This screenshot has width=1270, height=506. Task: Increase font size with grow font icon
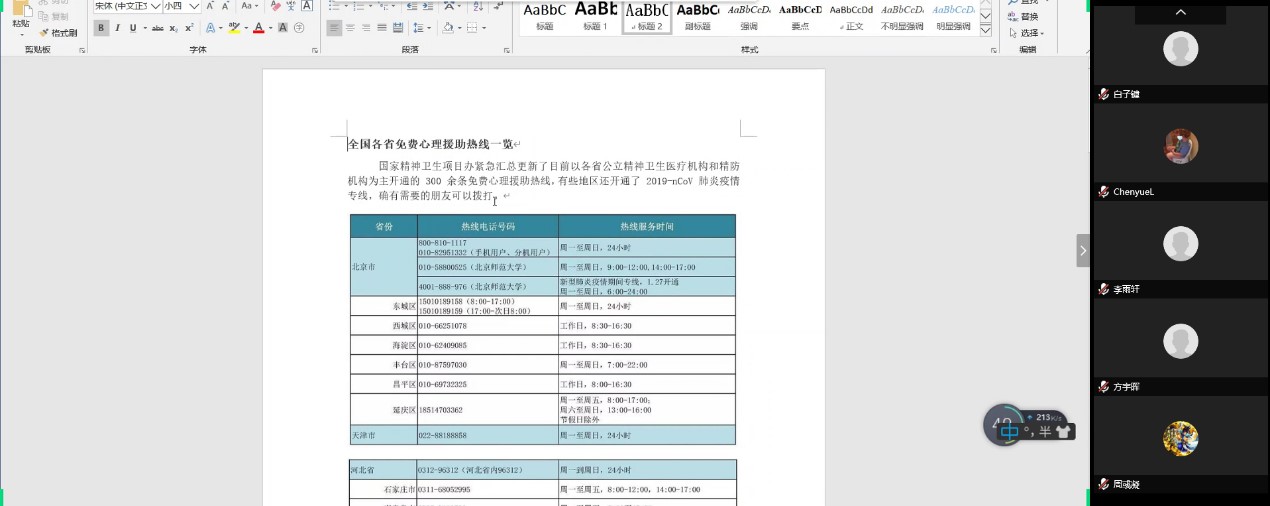point(210,6)
